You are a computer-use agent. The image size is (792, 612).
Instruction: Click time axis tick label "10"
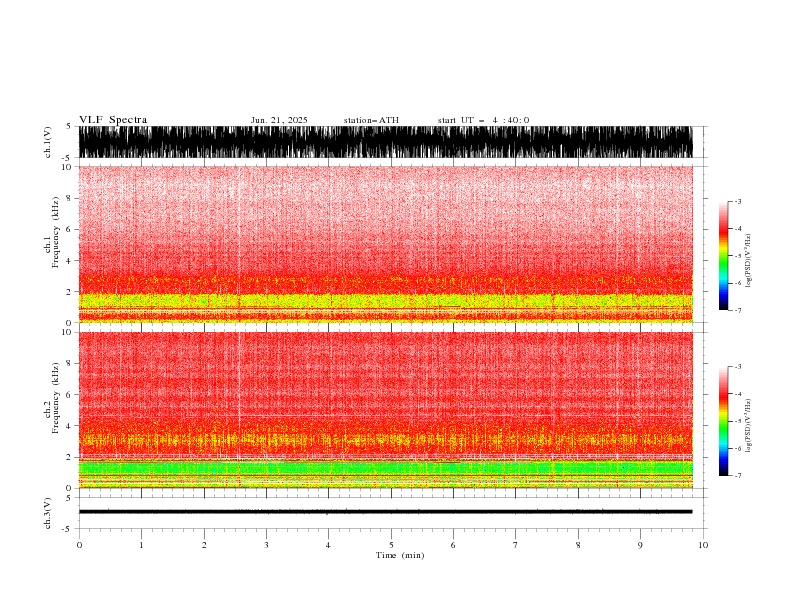pos(703,545)
